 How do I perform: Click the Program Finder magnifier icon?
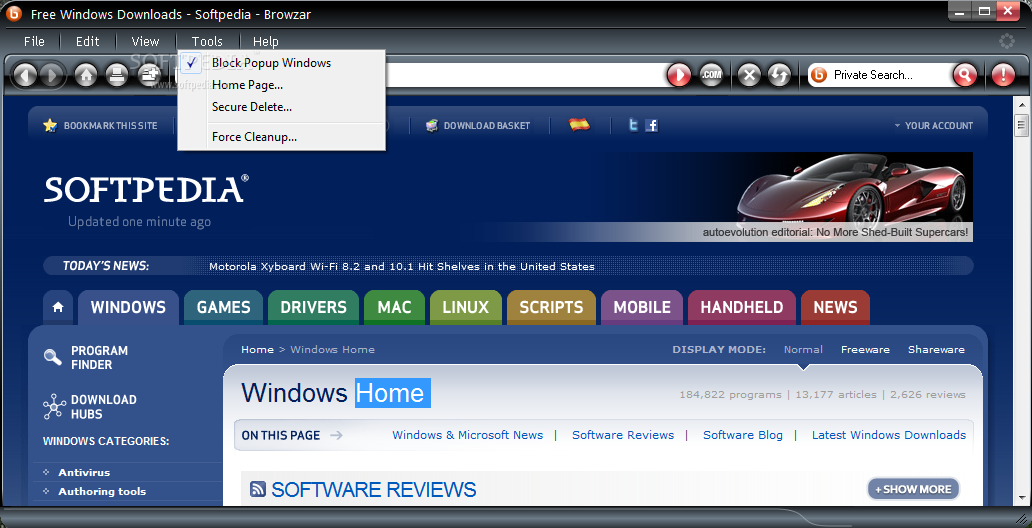[53, 357]
